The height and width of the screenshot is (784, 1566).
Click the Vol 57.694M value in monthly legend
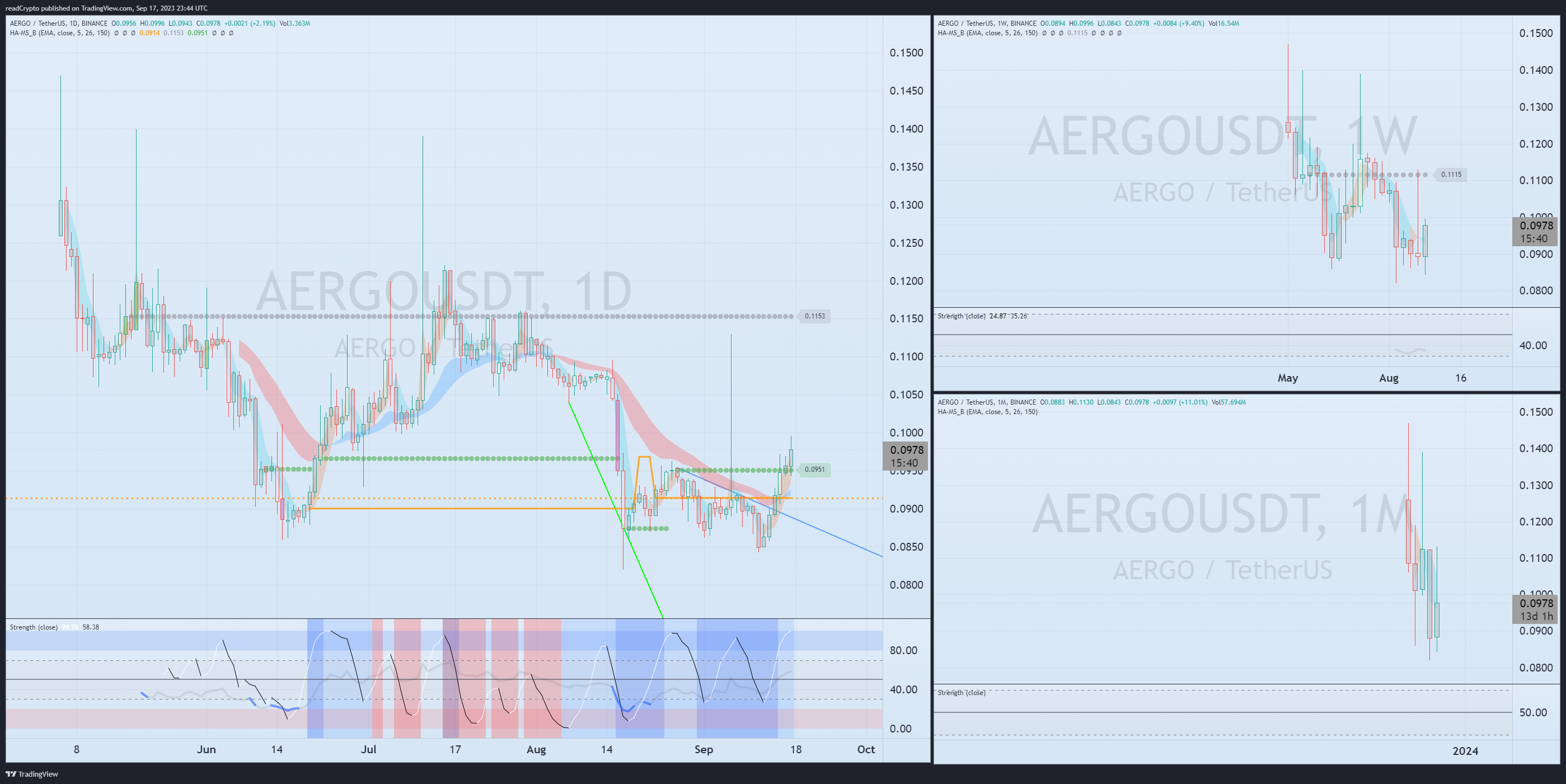tap(1228, 402)
